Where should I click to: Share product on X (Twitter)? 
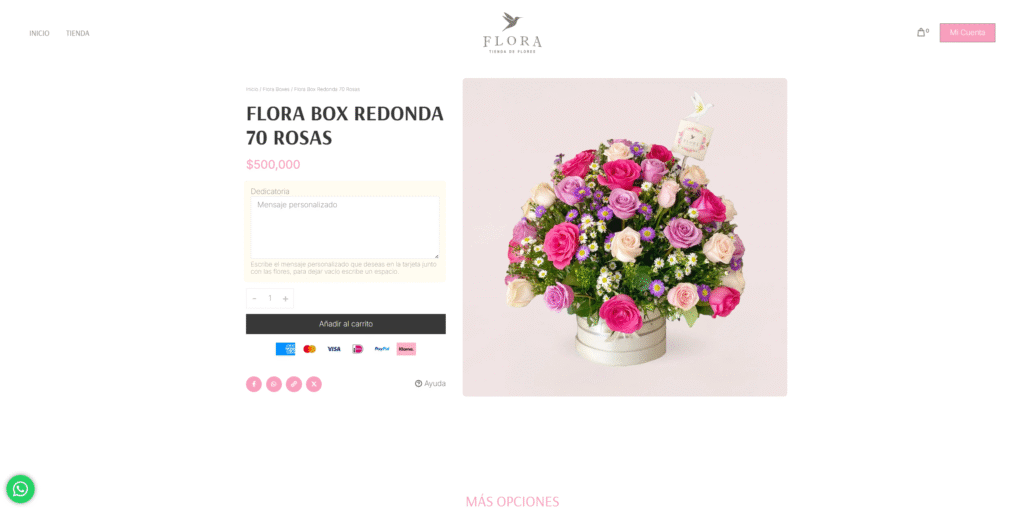tap(313, 384)
